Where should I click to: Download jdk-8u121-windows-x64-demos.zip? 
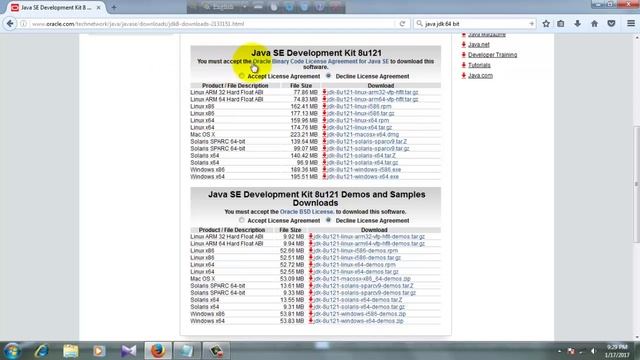pos(358,321)
